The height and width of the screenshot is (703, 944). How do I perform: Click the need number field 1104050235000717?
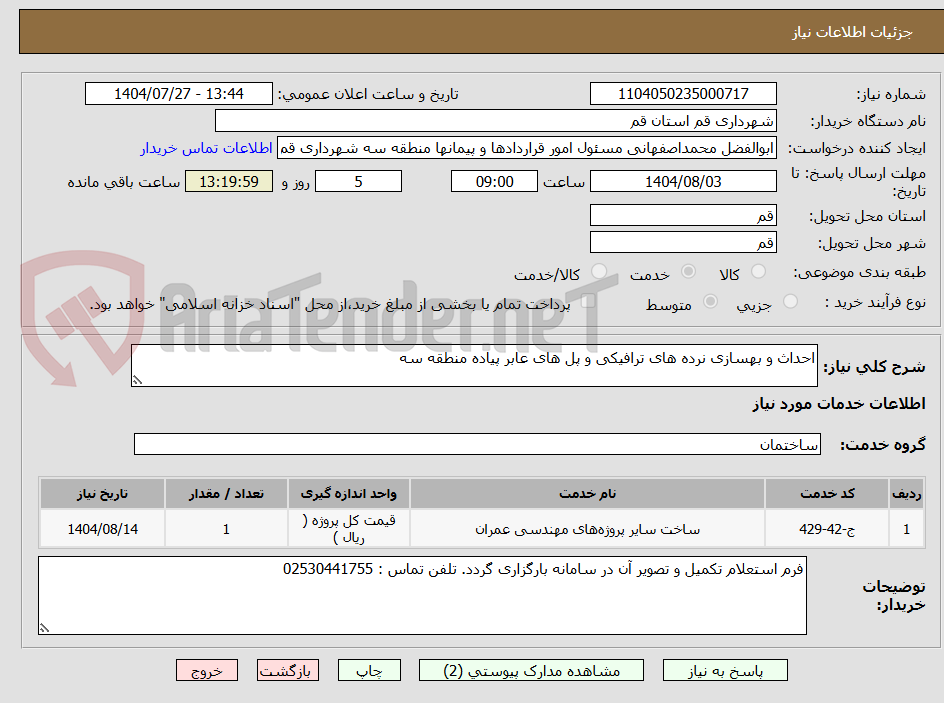tap(683, 94)
